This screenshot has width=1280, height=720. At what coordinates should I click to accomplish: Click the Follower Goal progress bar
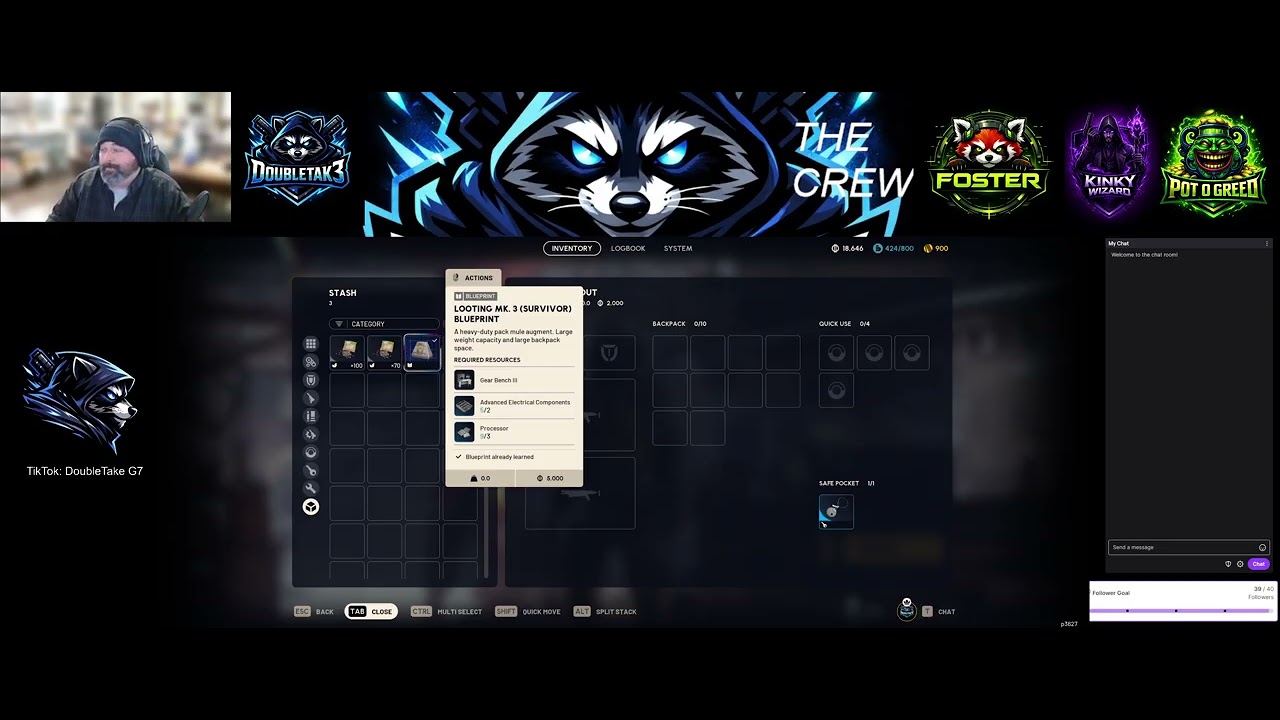1182,610
